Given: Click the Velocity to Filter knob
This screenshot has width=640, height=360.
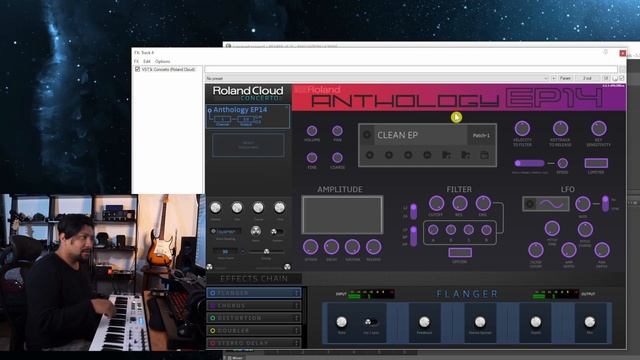Looking at the screenshot, I should (x=522, y=128).
